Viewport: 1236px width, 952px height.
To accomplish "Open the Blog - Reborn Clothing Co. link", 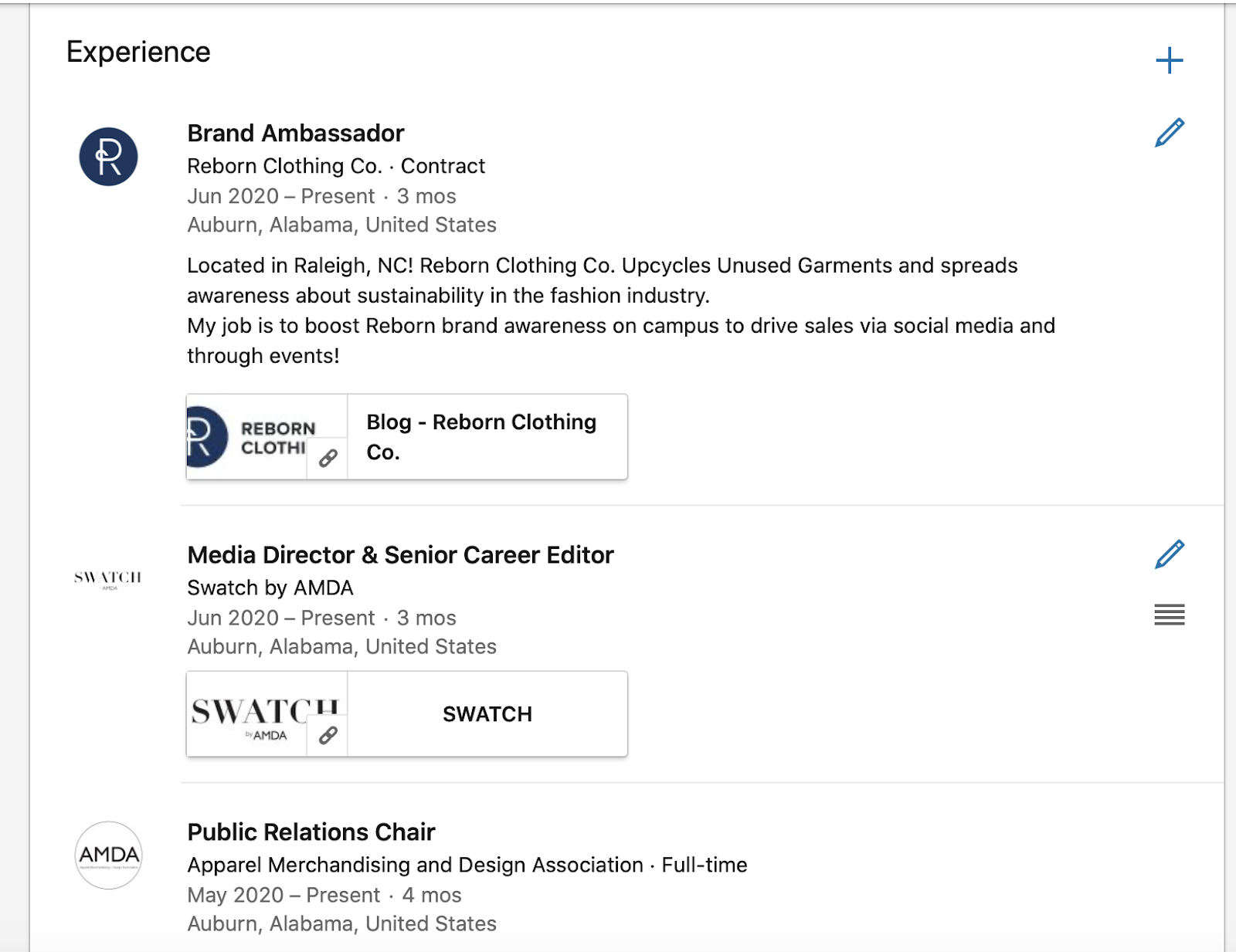I will tap(481, 437).
